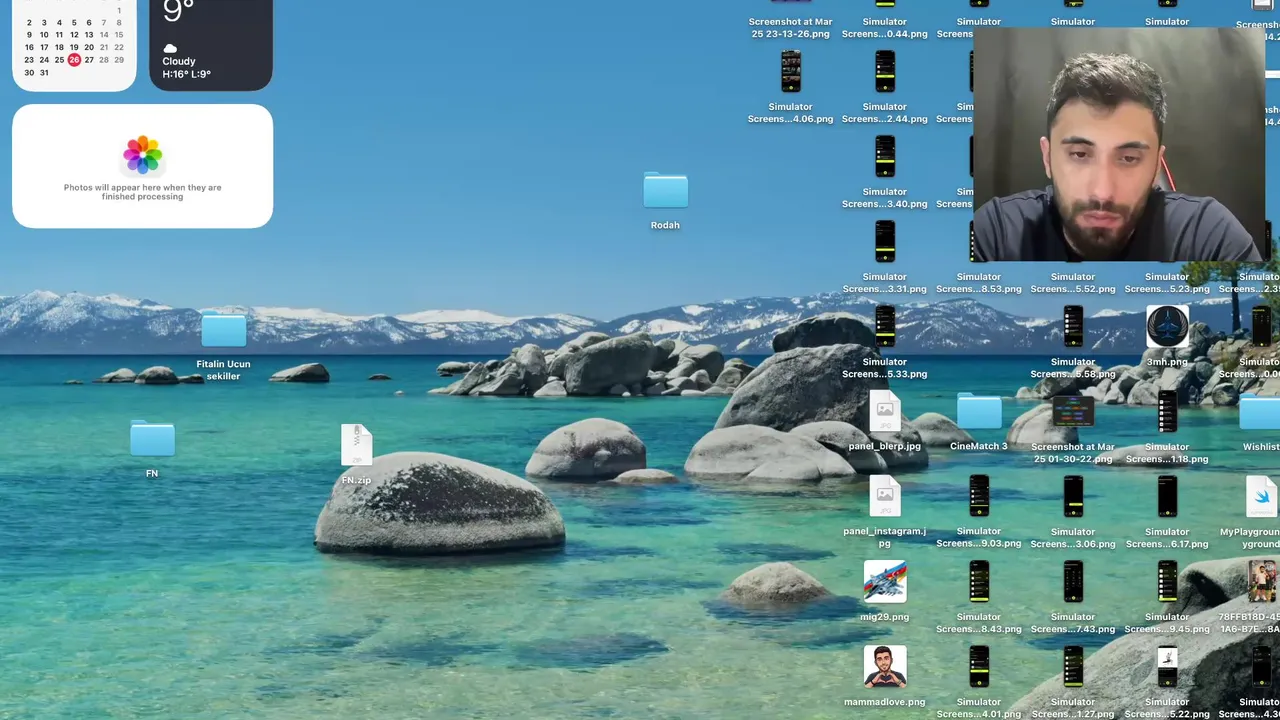Select the CineMatch 3 folder
1280x720 pixels.
click(x=979, y=411)
